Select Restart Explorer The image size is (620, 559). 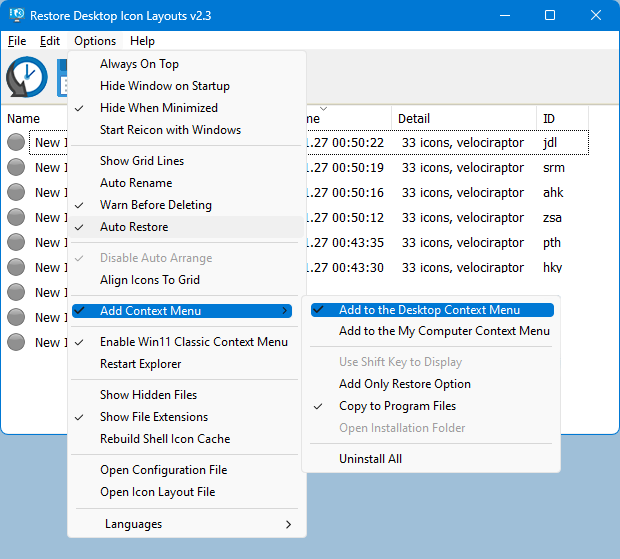[x=186, y=364]
